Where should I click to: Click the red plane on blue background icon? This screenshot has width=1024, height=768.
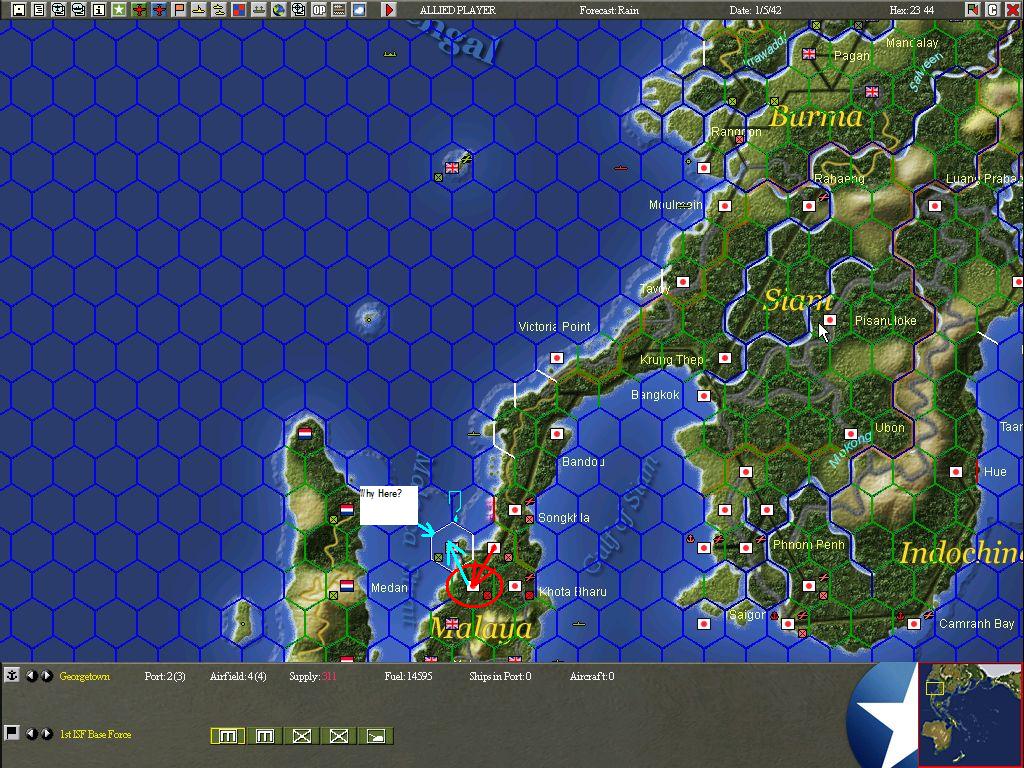158,10
